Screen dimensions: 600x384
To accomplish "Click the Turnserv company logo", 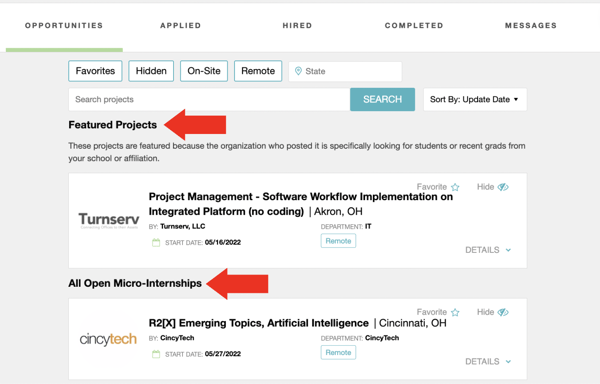I will (x=109, y=220).
